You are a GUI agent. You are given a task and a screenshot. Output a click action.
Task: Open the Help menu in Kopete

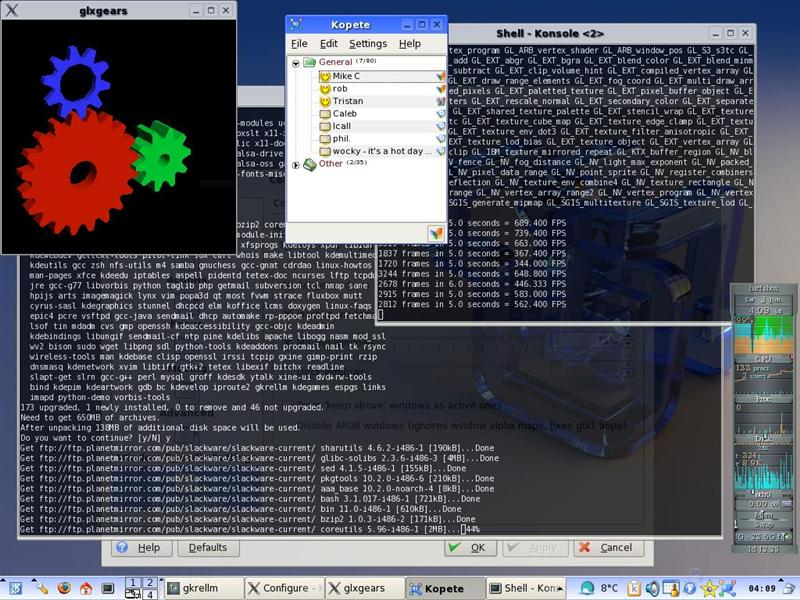410,44
